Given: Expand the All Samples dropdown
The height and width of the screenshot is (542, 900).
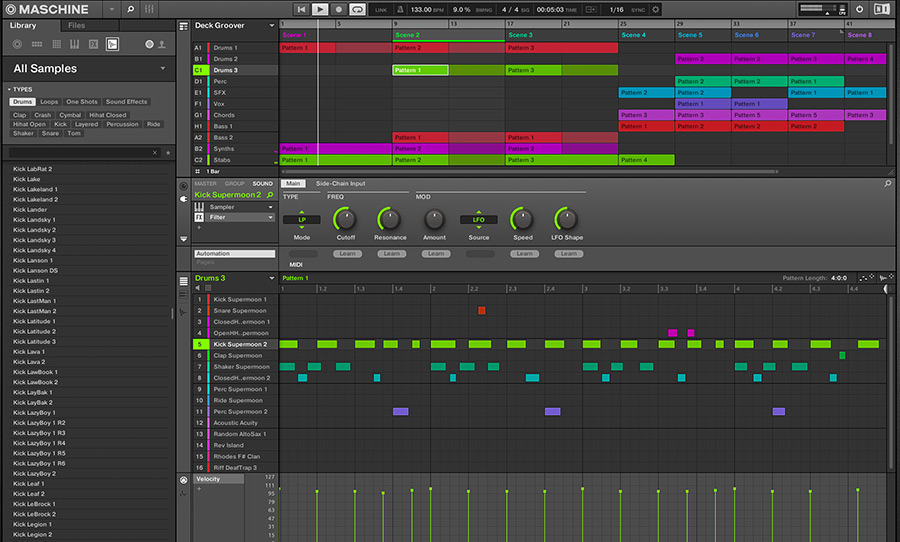Looking at the screenshot, I should (163, 69).
